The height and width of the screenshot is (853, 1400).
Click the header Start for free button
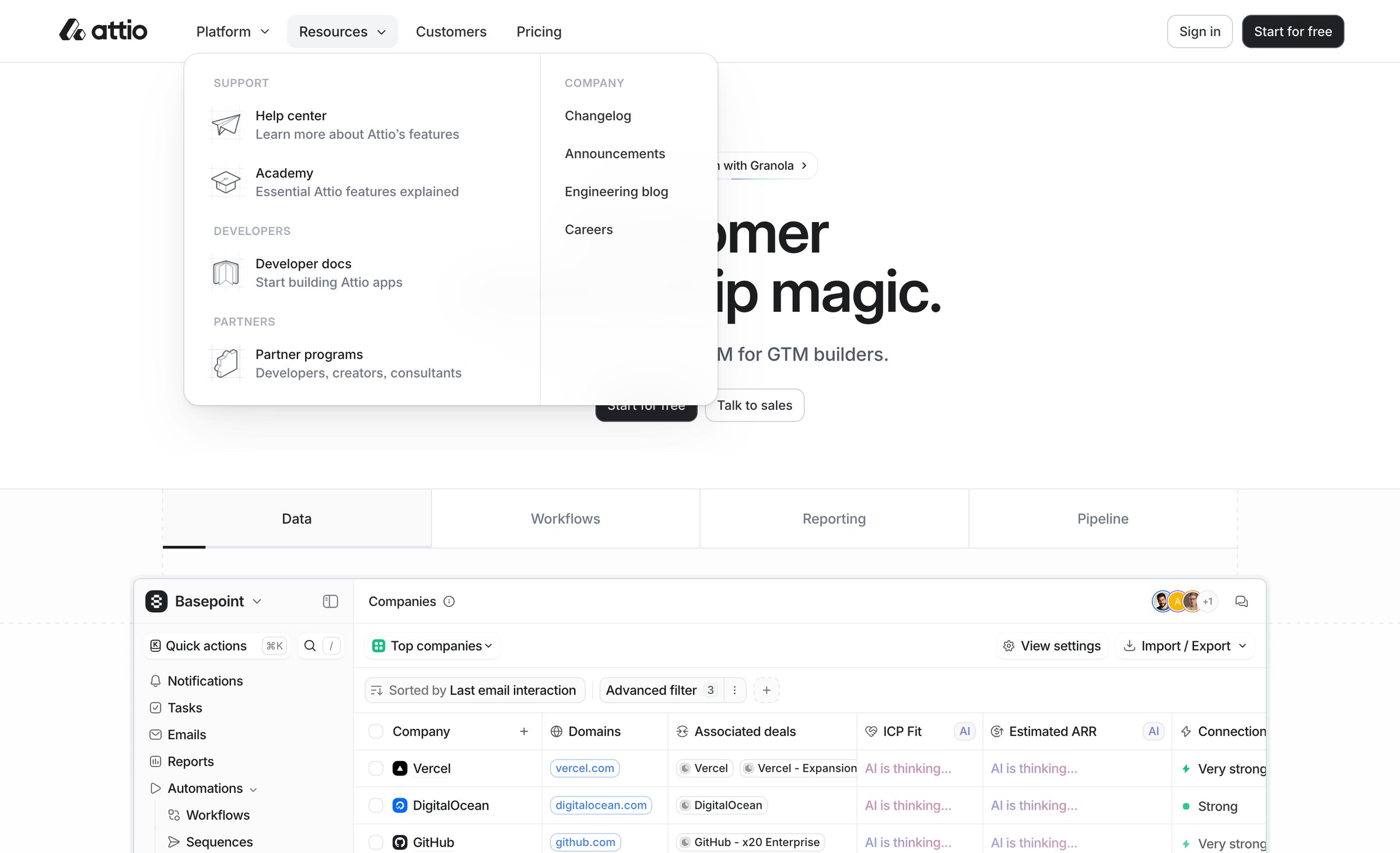click(x=1293, y=31)
